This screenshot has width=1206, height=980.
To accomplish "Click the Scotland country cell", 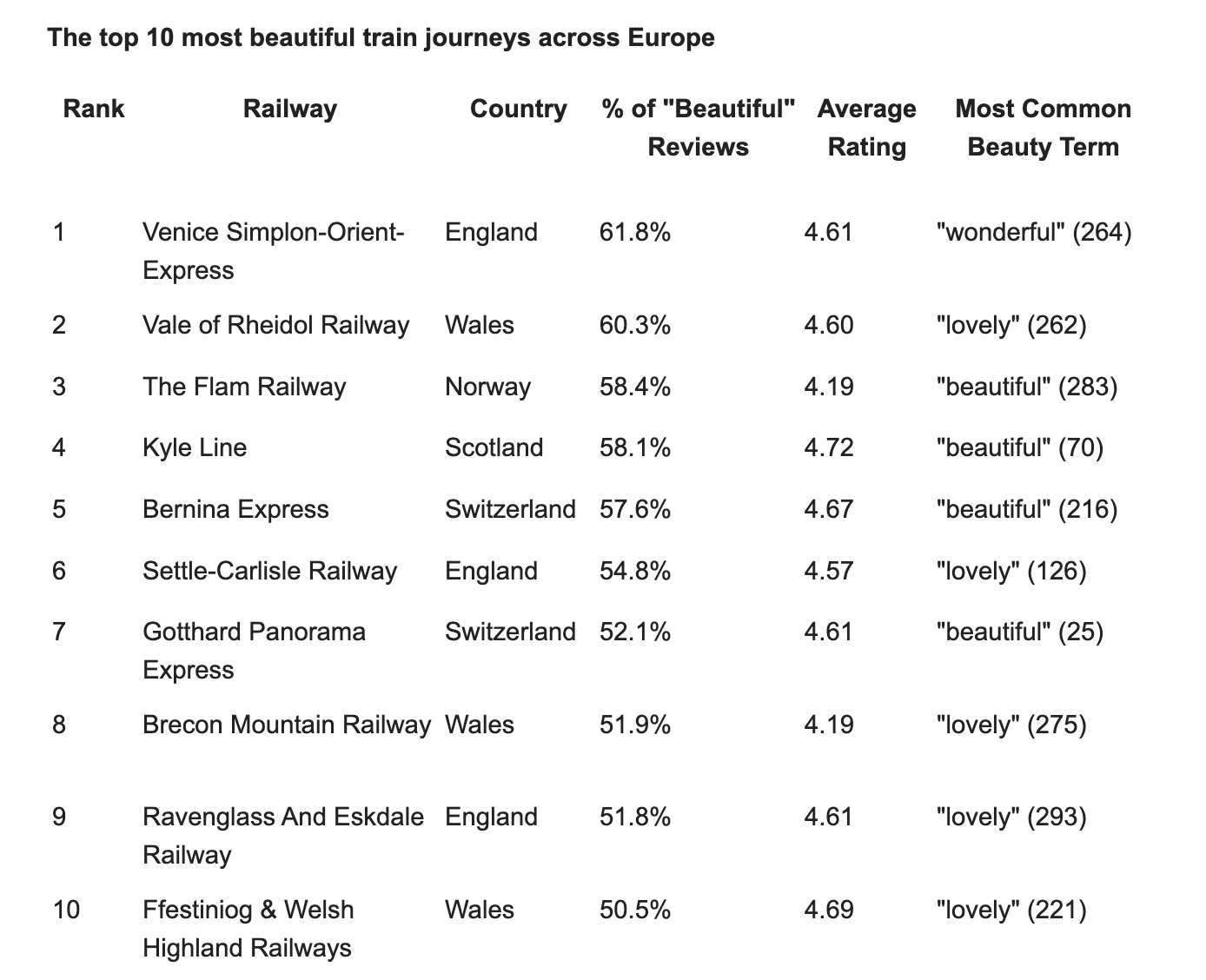I will point(494,448).
